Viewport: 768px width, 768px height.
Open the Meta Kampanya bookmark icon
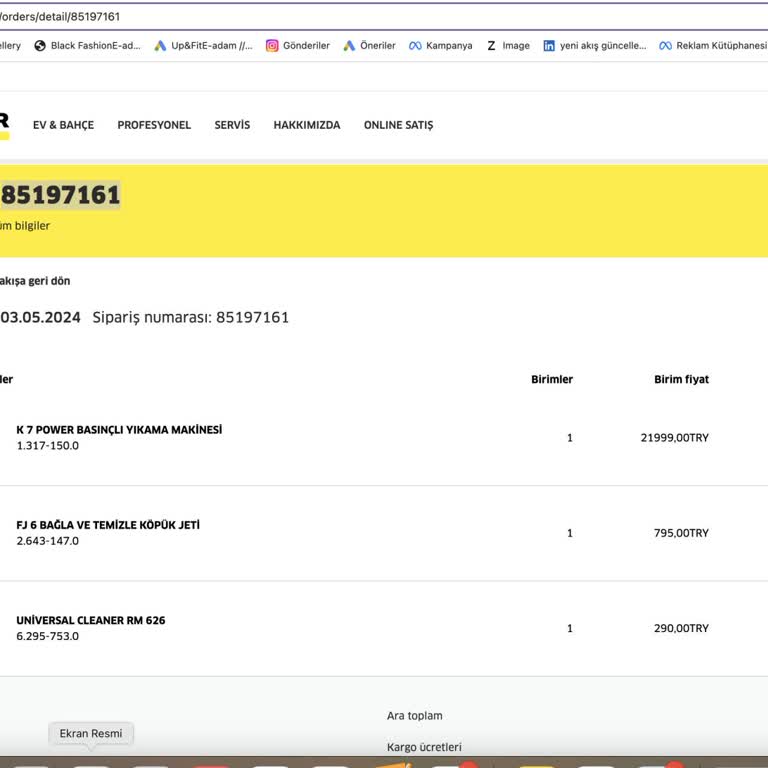point(415,46)
